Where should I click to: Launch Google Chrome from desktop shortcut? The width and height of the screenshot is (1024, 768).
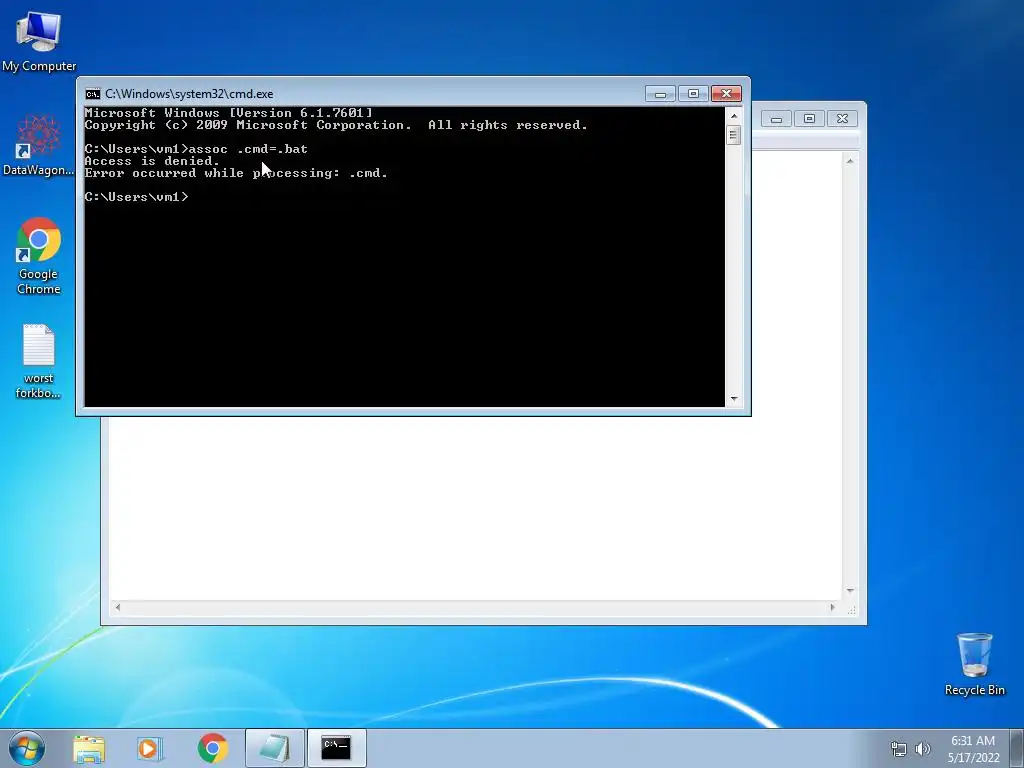click(39, 255)
